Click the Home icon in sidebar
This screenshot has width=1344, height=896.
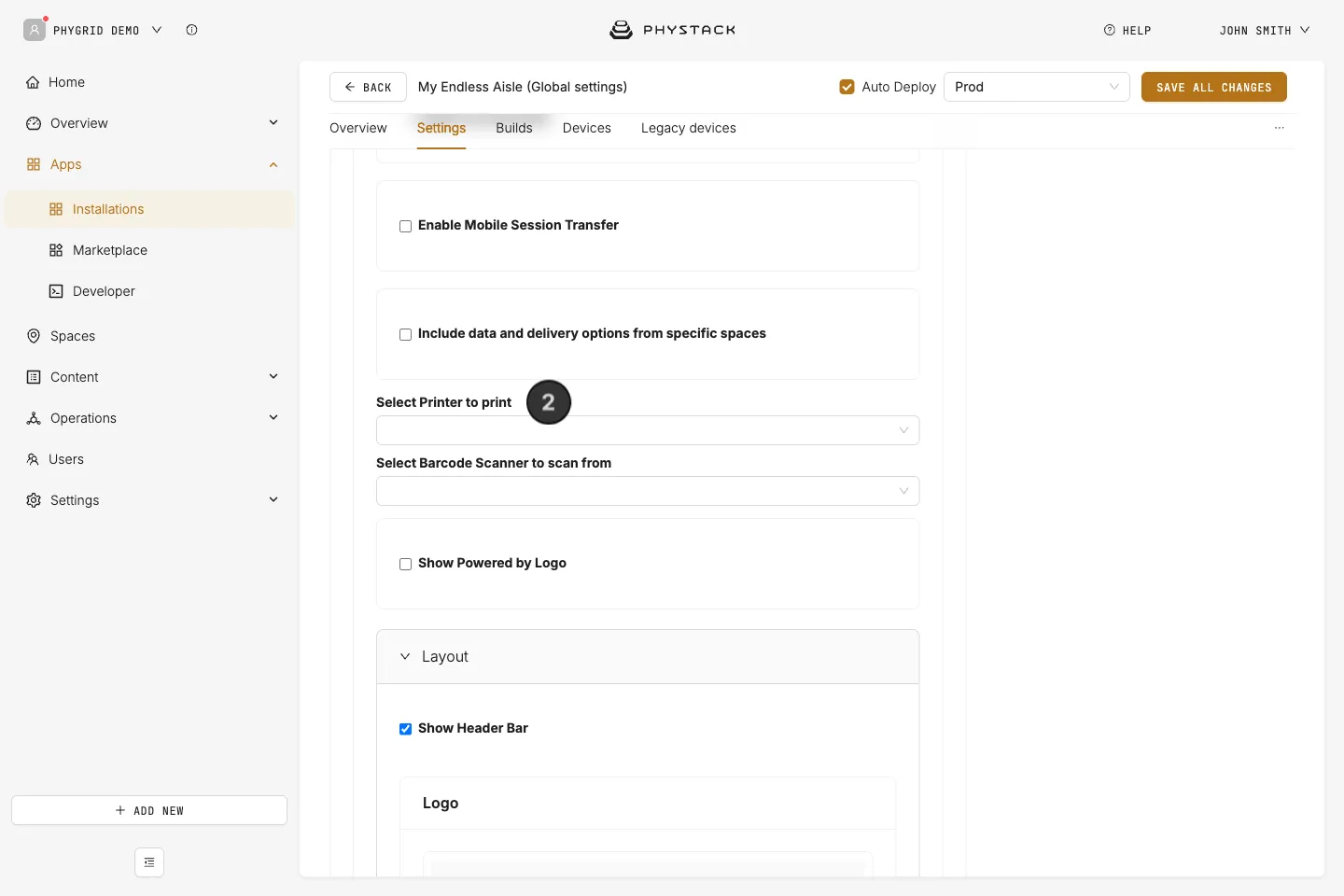click(33, 82)
